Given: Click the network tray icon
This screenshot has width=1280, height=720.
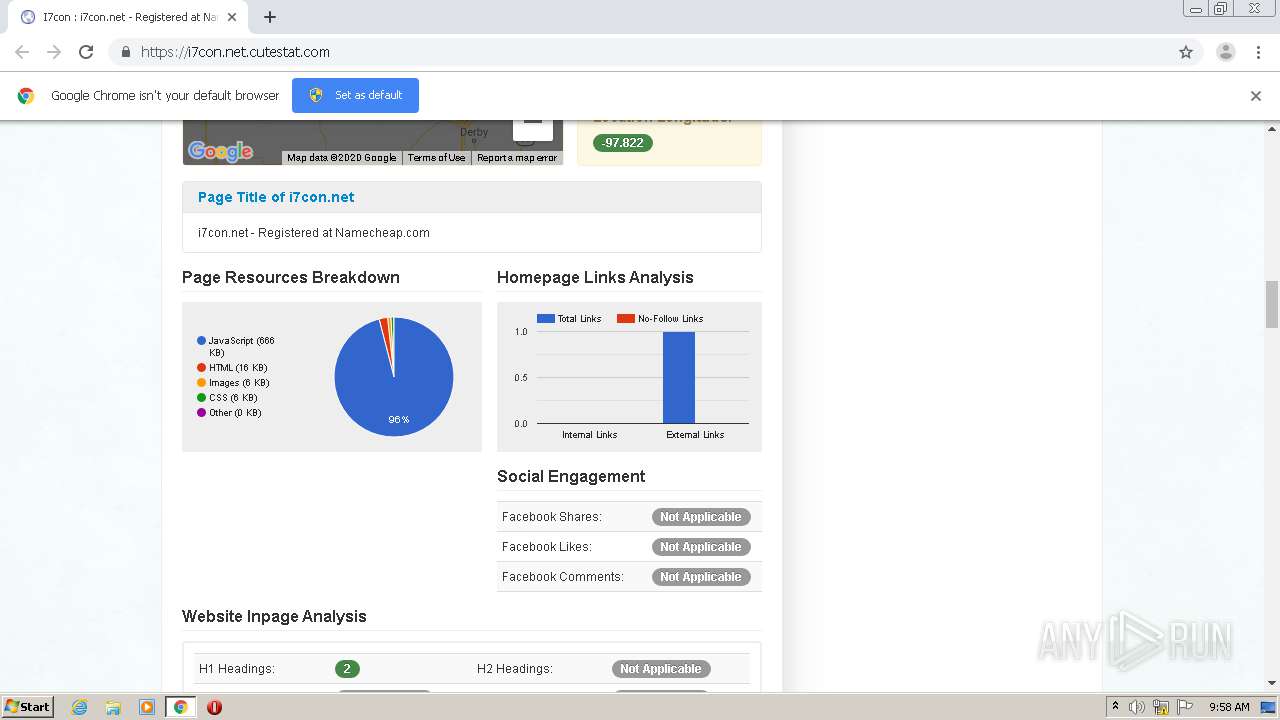Looking at the screenshot, I should [1161, 707].
